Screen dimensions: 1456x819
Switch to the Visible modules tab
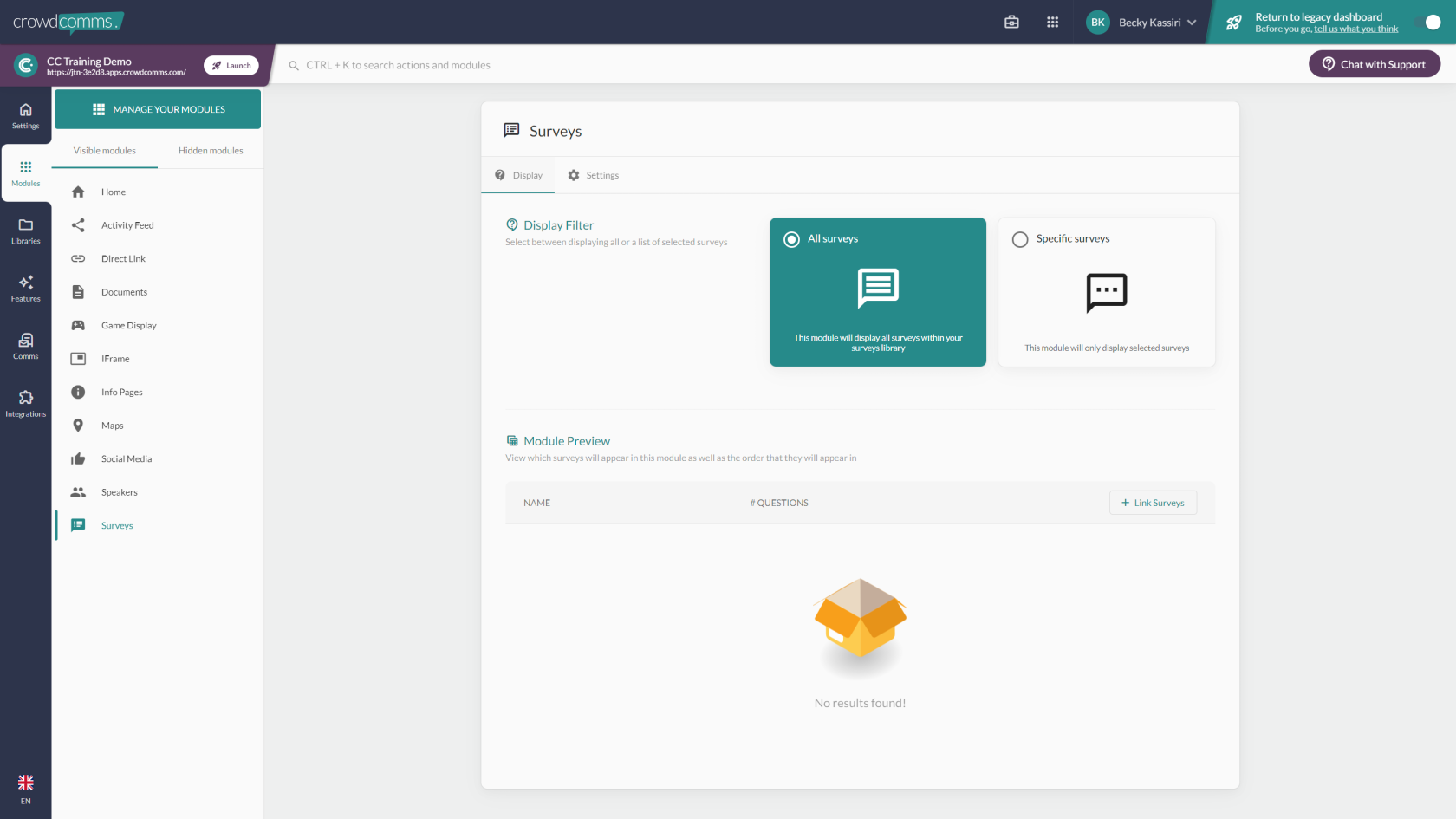105,151
